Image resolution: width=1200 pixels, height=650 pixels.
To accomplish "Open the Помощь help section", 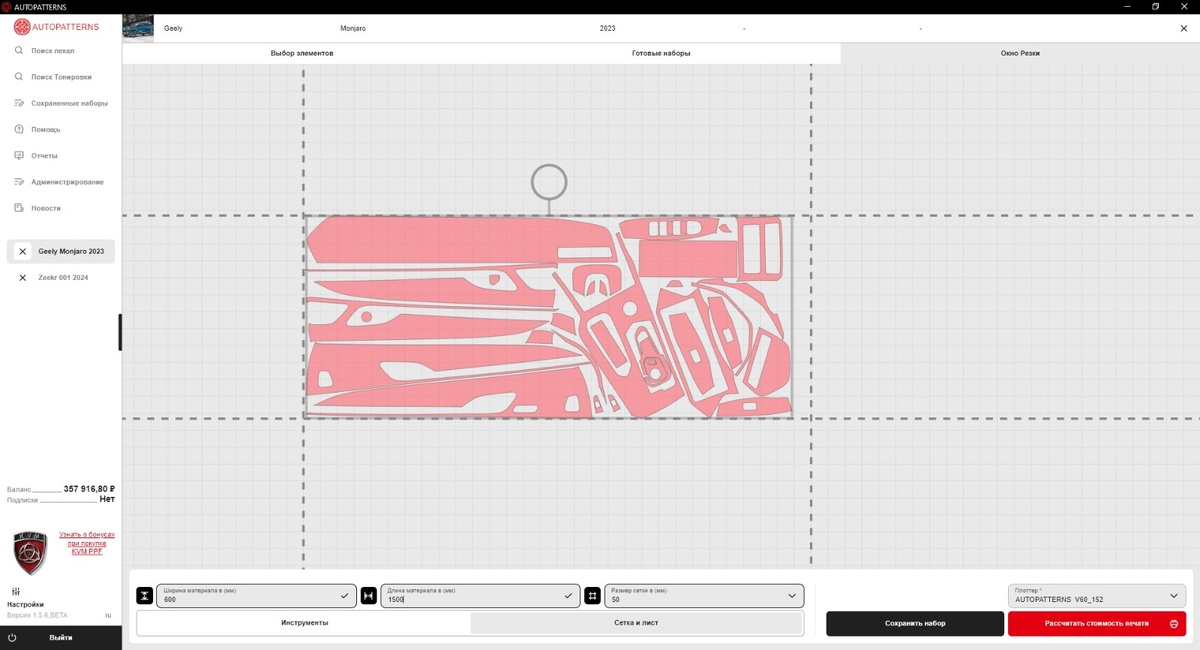I will (x=45, y=129).
